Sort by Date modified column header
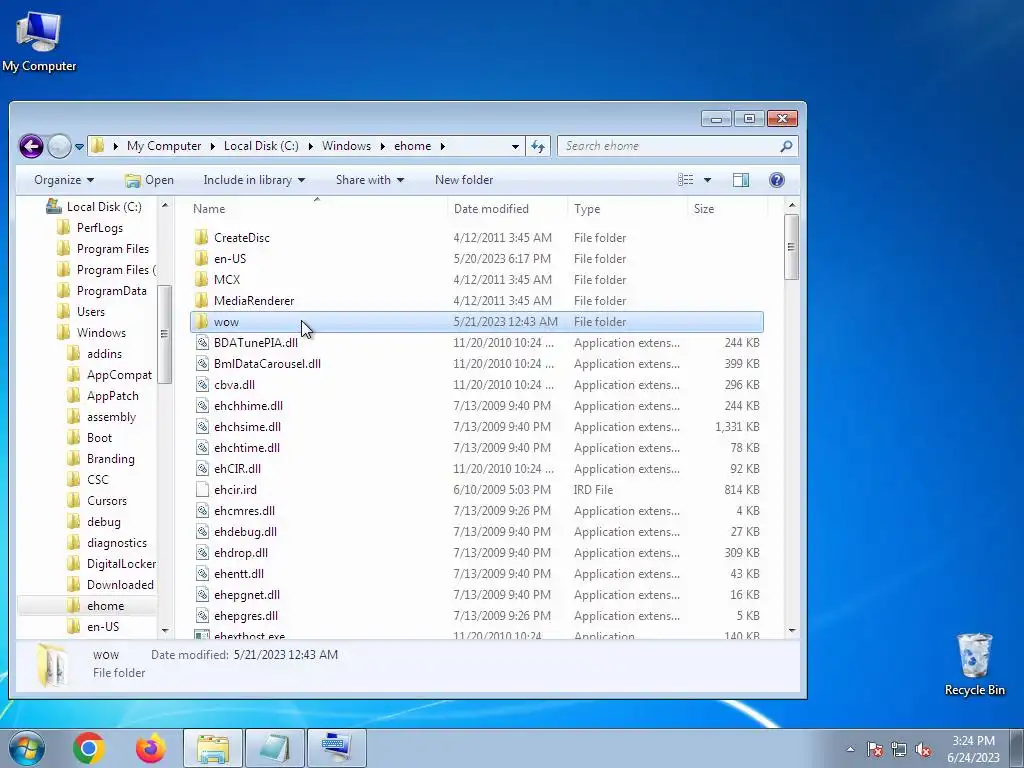This screenshot has width=1024, height=768. (x=491, y=208)
